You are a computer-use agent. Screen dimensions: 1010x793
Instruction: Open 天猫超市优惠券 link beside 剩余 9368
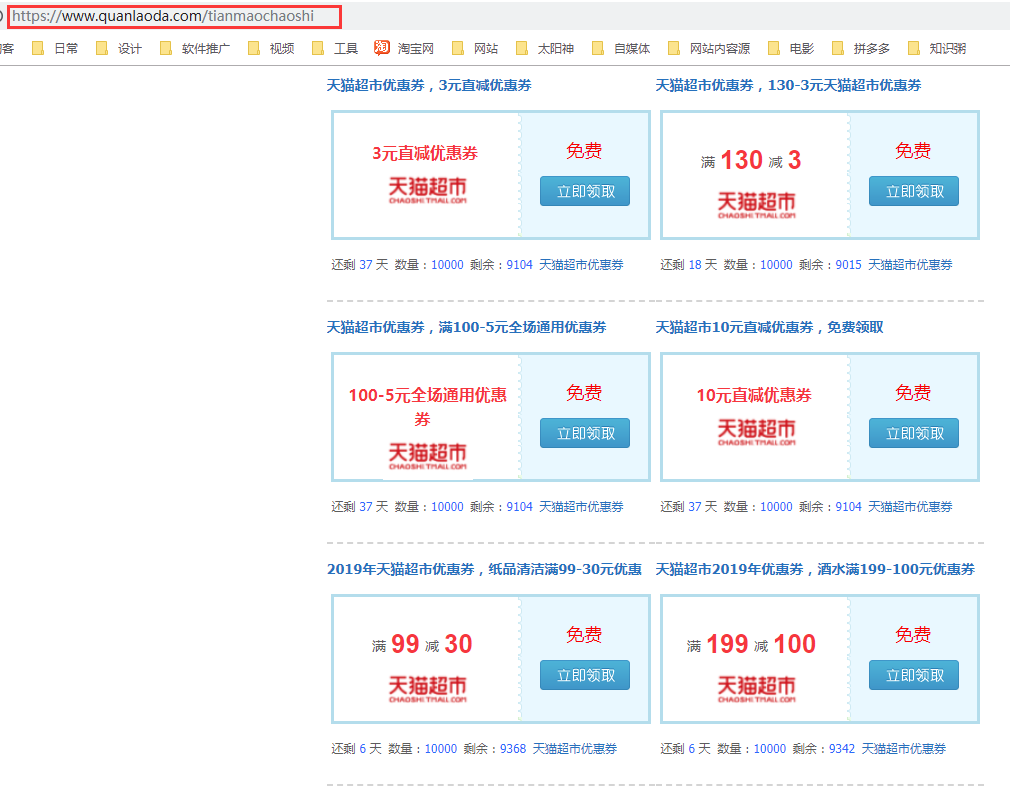pos(575,749)
